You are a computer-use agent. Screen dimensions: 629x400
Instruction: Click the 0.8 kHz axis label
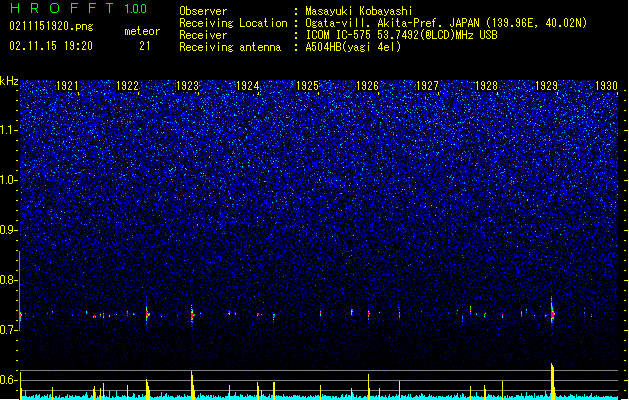point(8,280)
